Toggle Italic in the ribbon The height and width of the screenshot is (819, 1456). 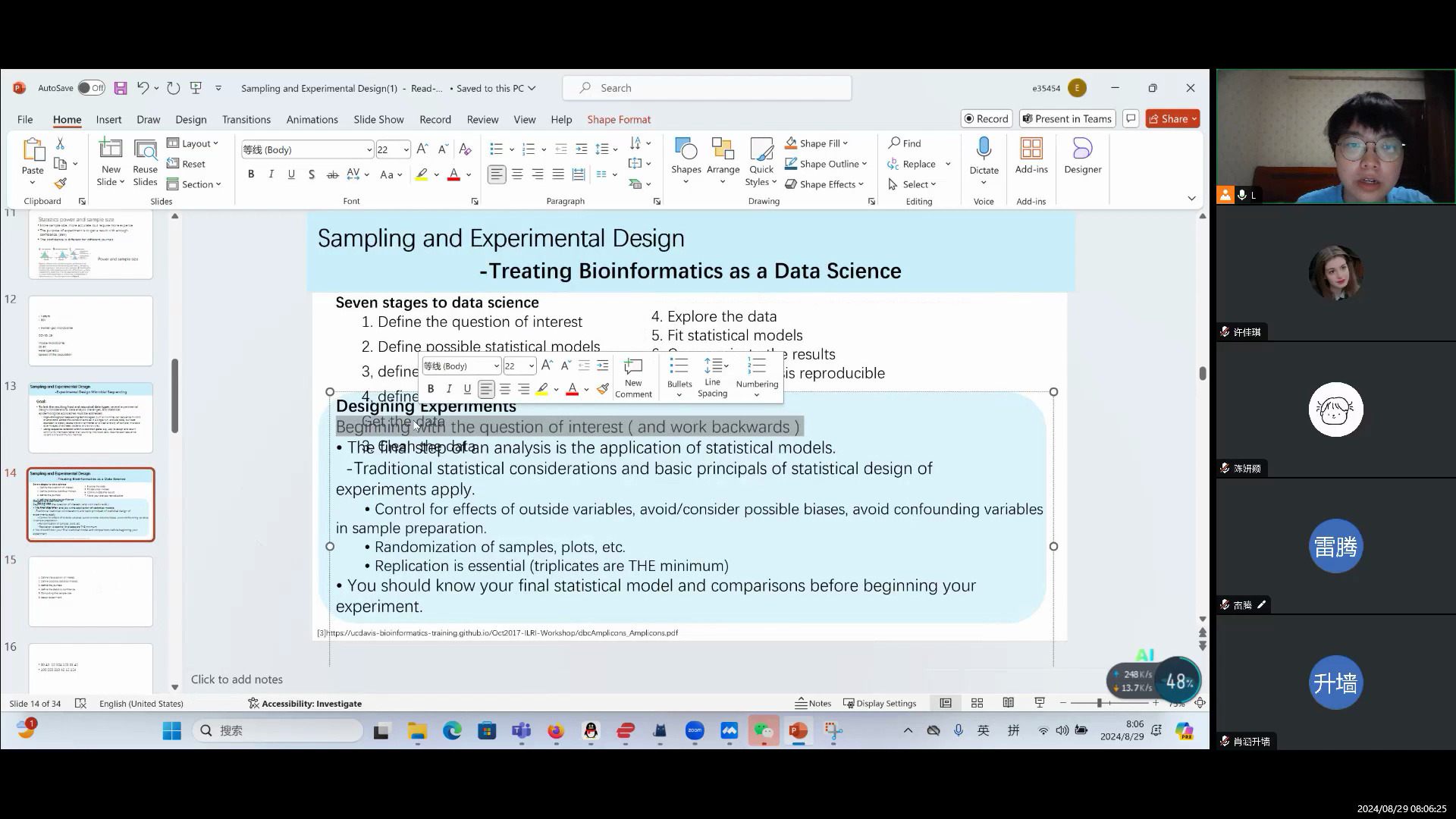pos(271,174)
